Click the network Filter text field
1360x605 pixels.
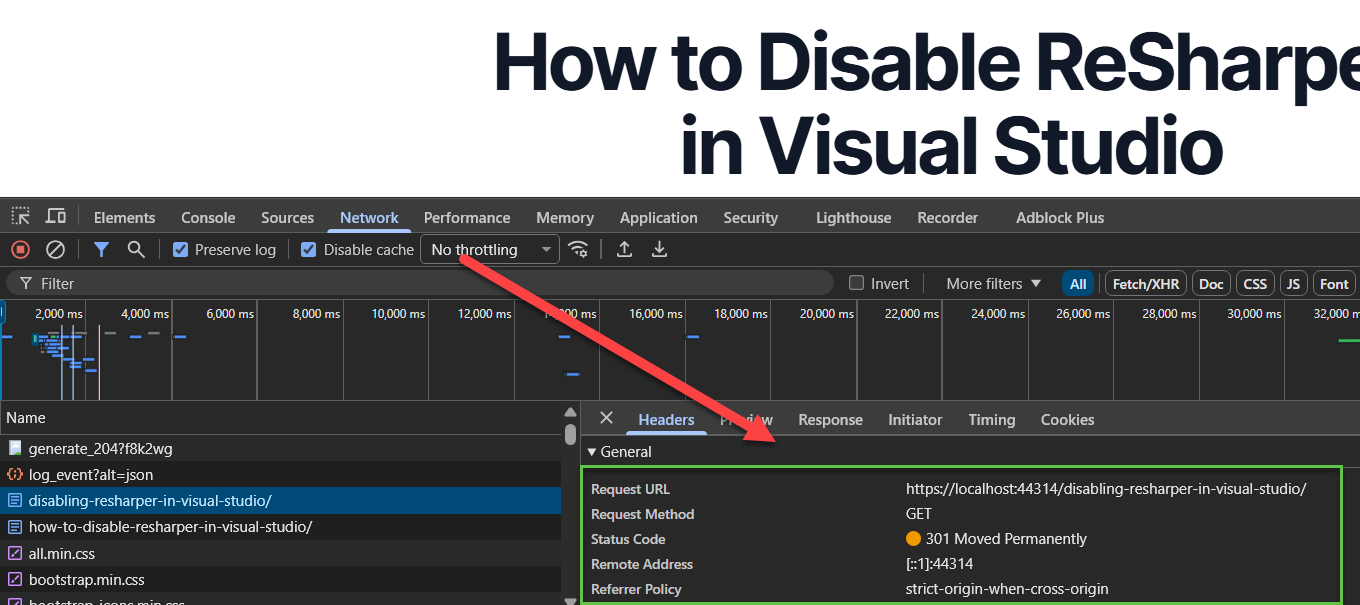coord(420,283)
